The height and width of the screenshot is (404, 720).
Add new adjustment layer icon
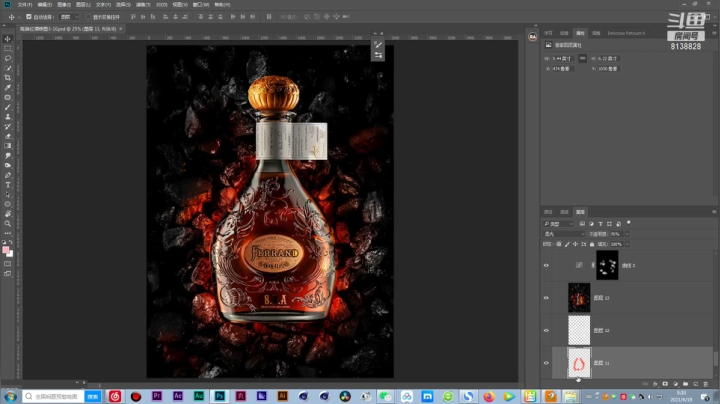(x=675, y=384)
